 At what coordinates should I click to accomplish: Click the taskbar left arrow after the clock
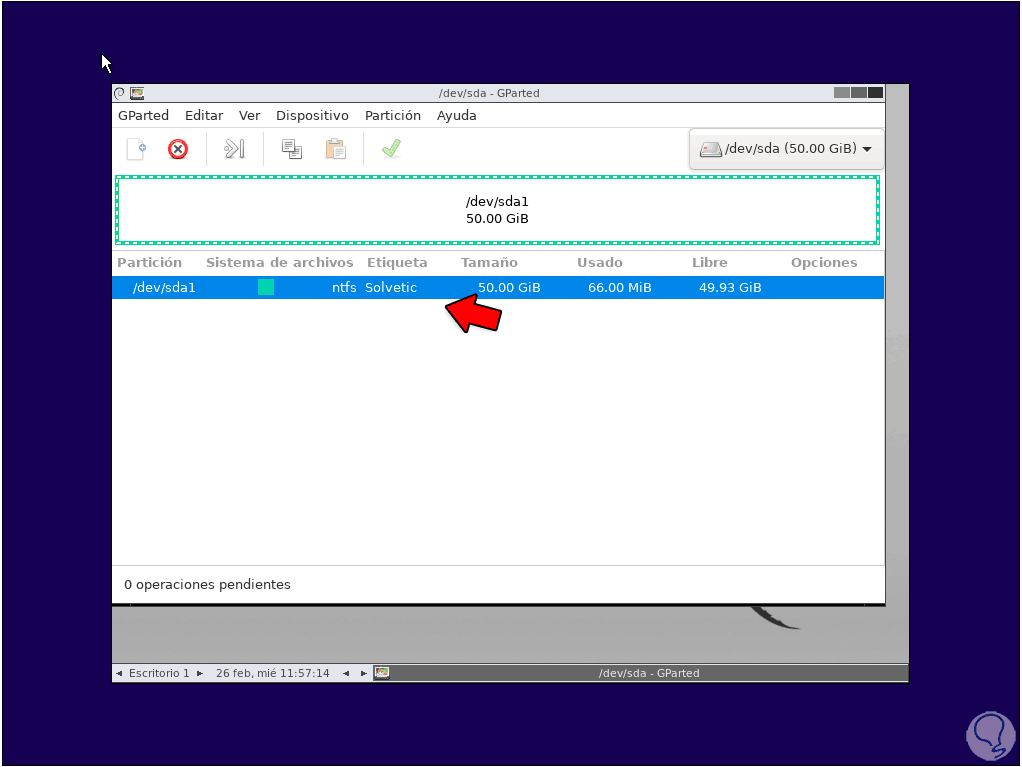(x=346, y=673)
